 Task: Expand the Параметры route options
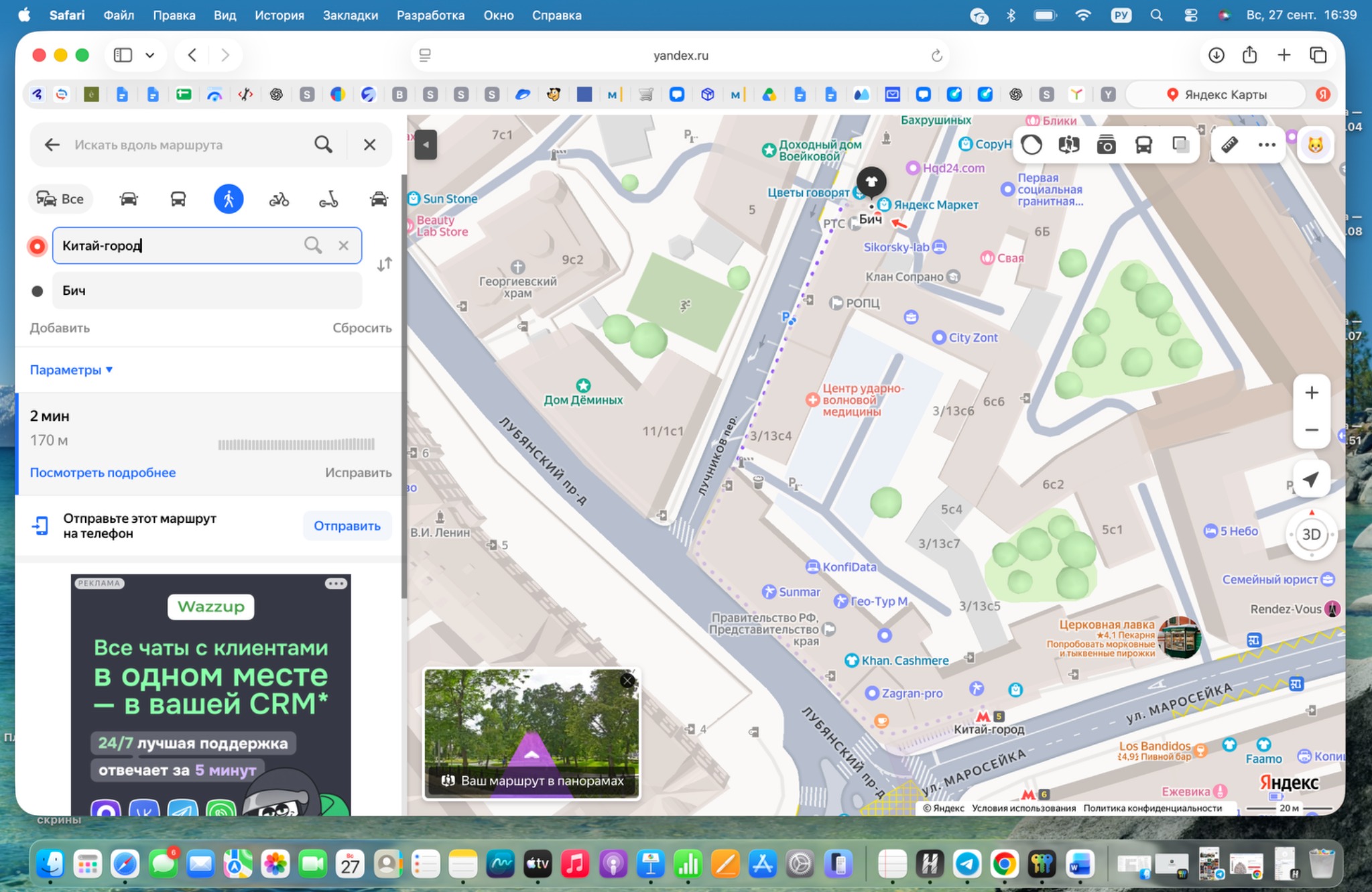[x=71, y=370]
